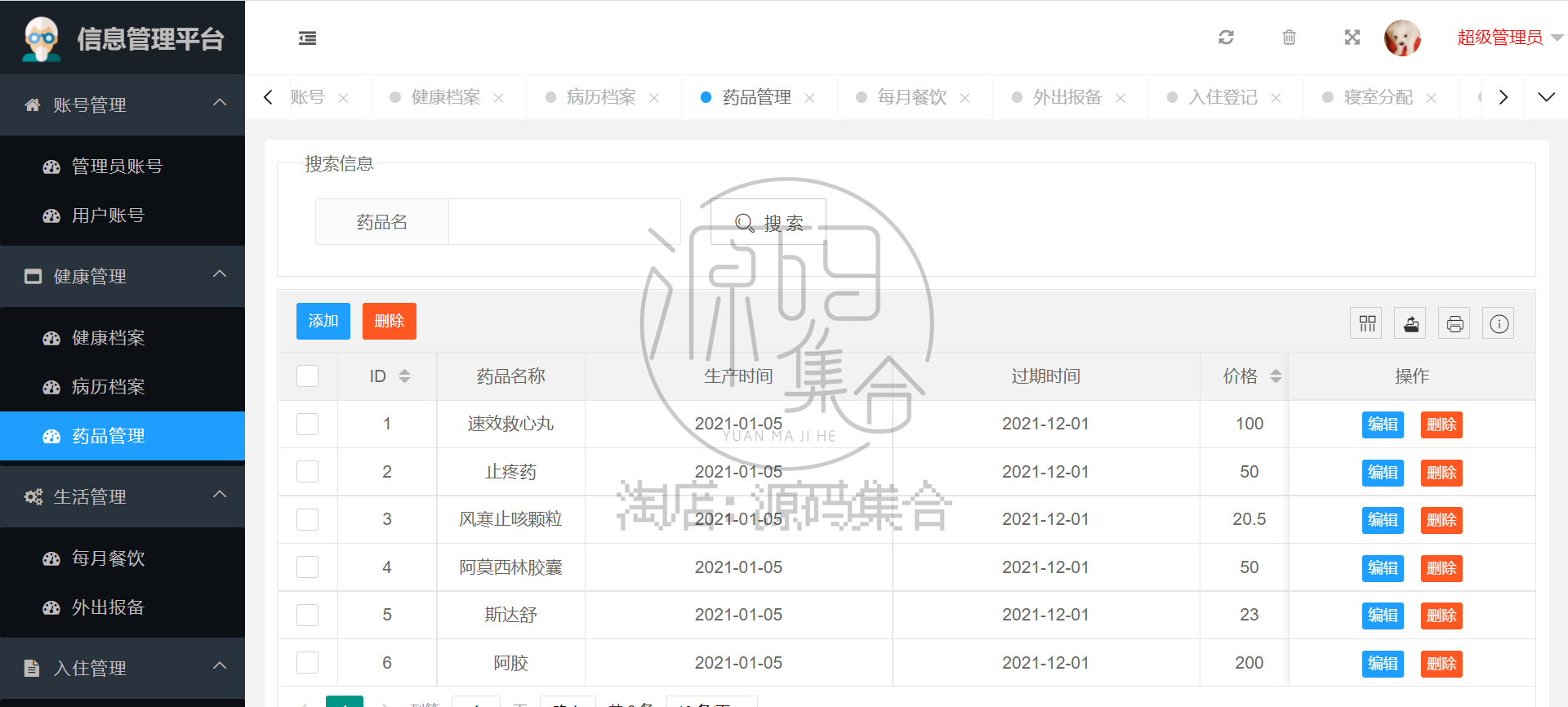Close the 每月餐饮 tab
Image resolution: width=1568 pixels, height=707 pixels.
pyautogui.click(x=964, y=98)
